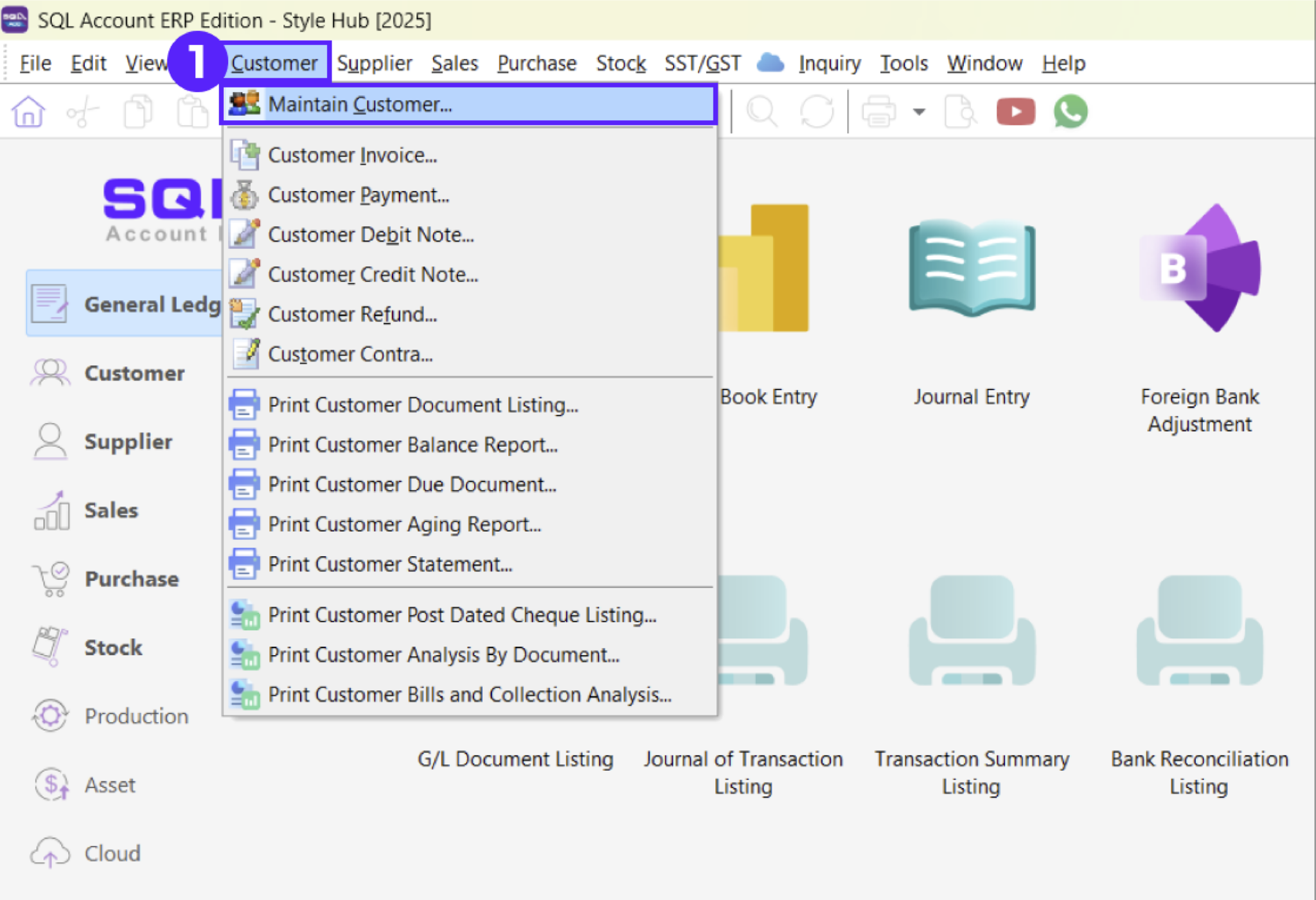Image resolution: width=1316 pixels, height=900 pixels.
Task: Open print preview icon on the toolbar
Action: coord(960,111)
